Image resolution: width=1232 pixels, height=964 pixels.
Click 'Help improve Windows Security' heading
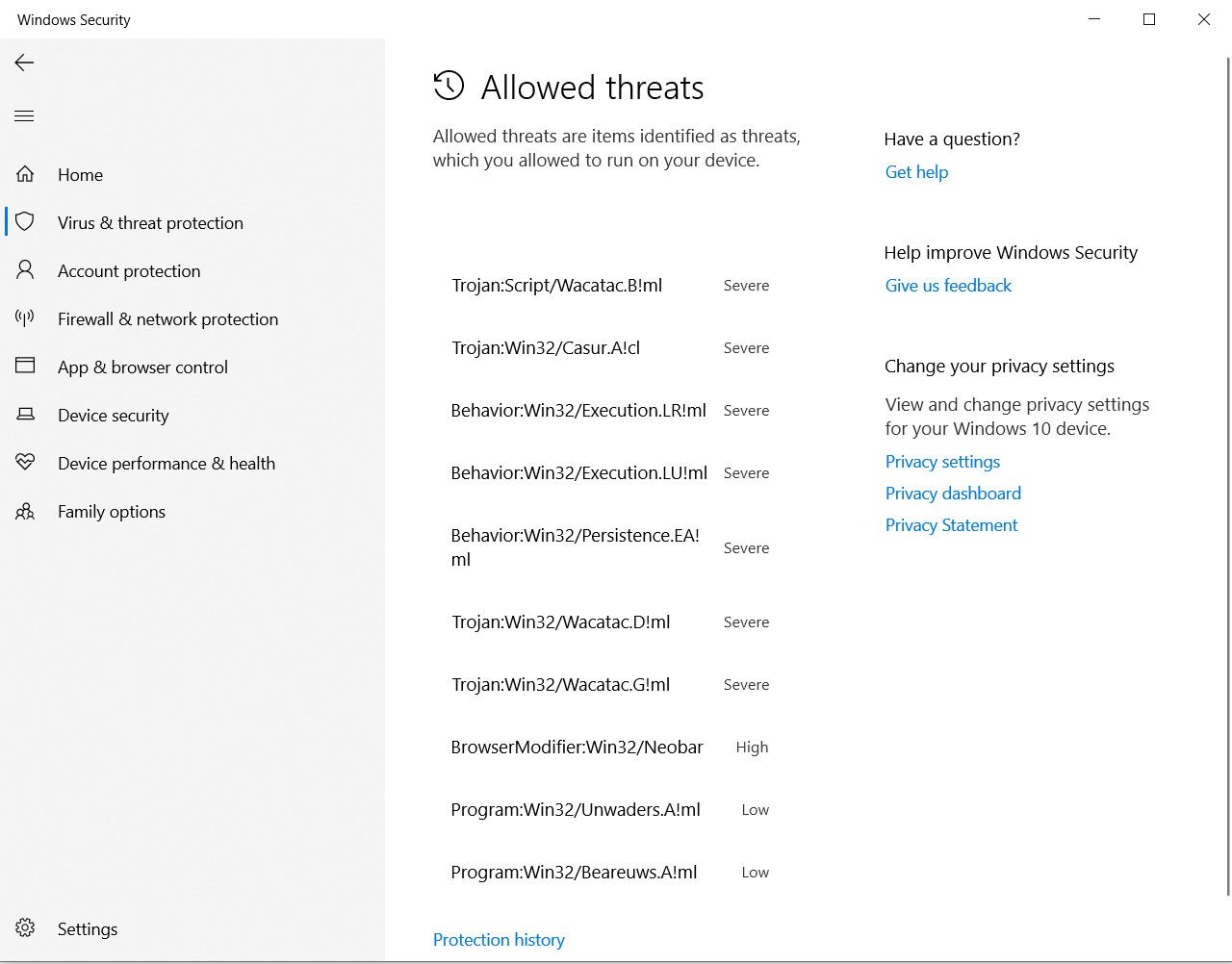click(x=1011, y=253)
